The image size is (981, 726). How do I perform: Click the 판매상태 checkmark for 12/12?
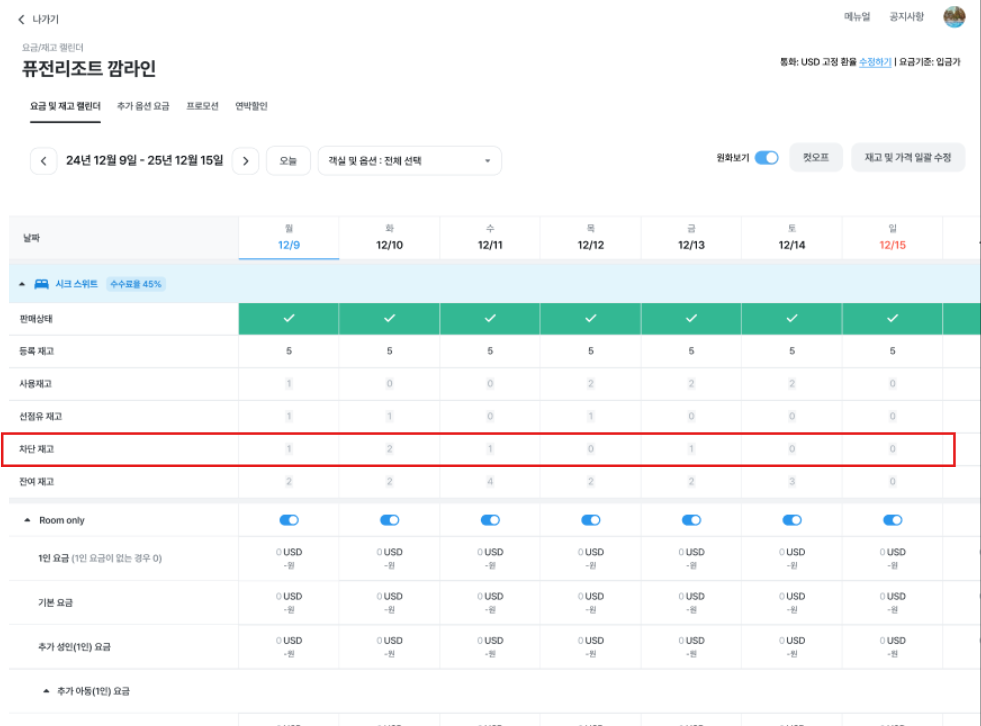click(591, 318)
